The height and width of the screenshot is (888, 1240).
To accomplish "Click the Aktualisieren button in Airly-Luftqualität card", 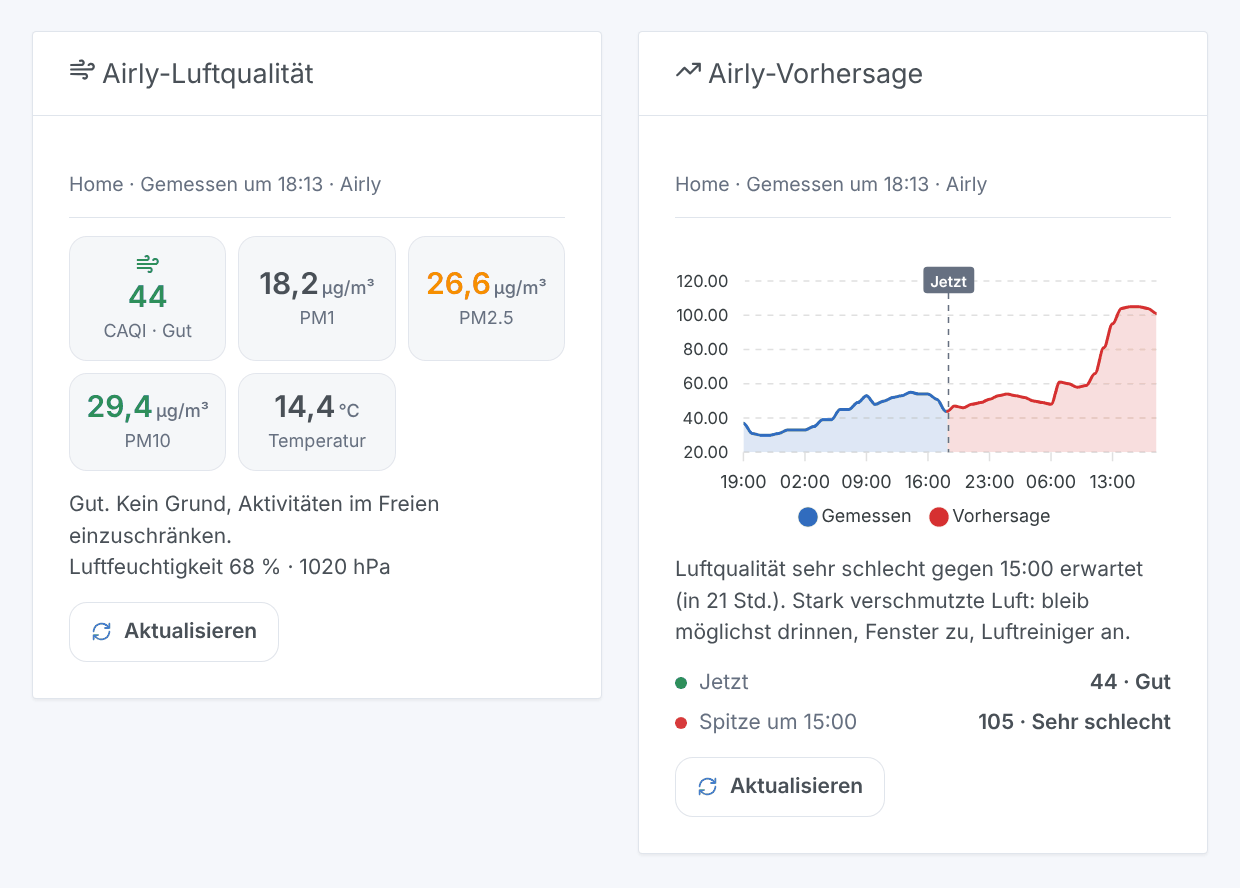I will (174, 632).
